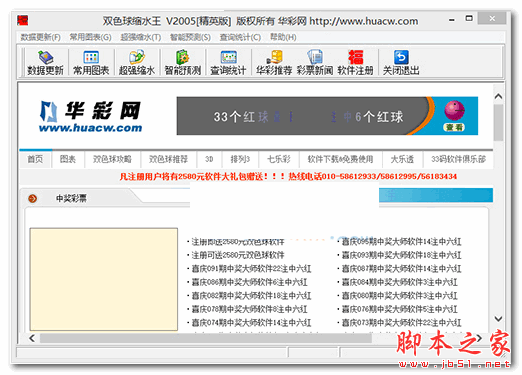The height and width of the screenshot is (375, 522).
Task: Open link 喜庆074期中奖大师软件14注中六红
Action: [251, 323]
